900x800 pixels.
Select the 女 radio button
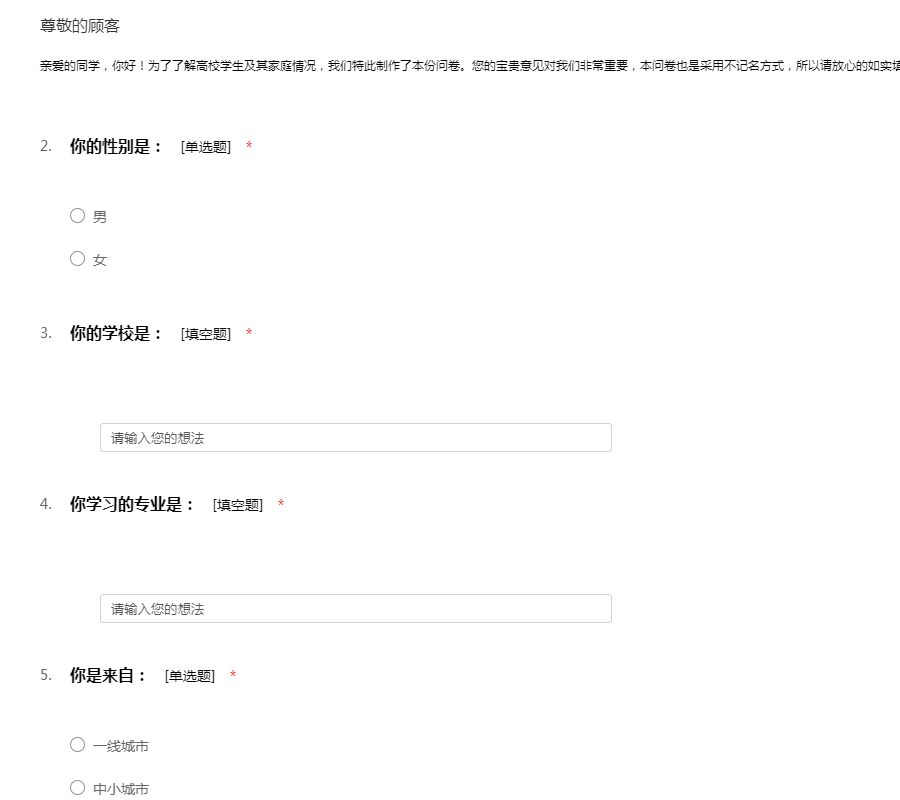[78, 259]
